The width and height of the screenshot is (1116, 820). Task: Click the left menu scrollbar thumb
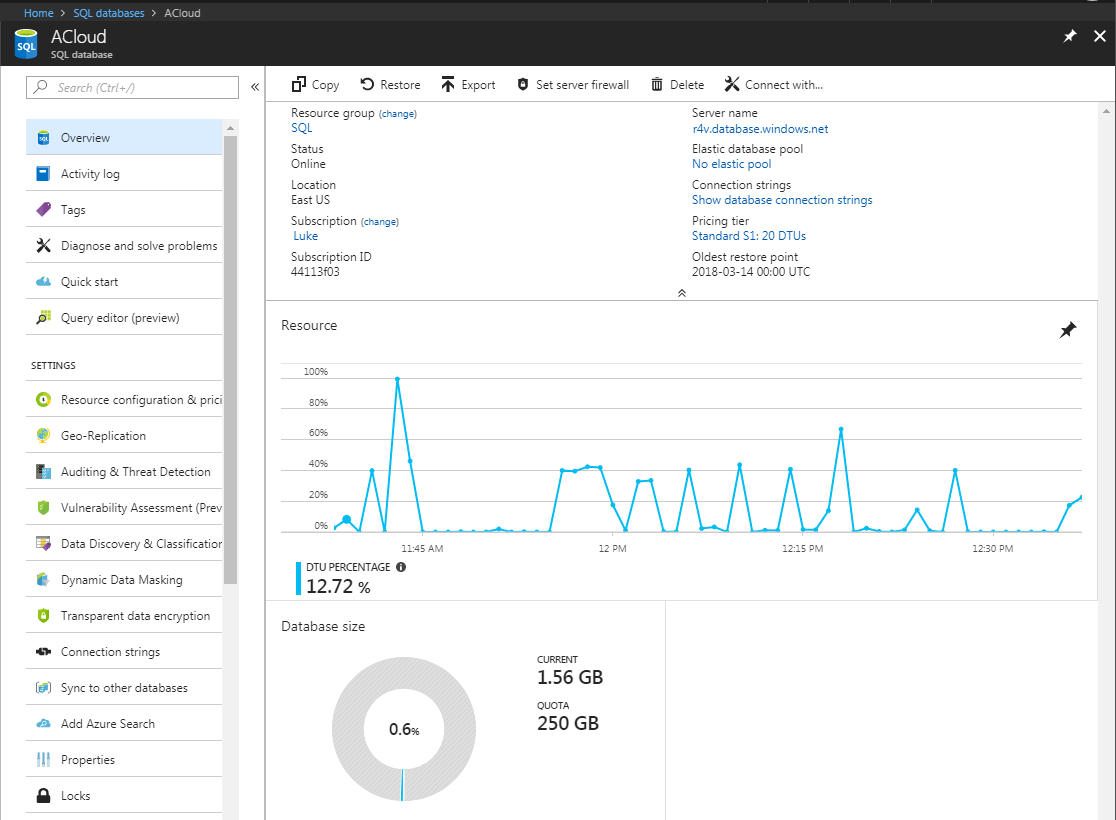(x=230, y=359)
